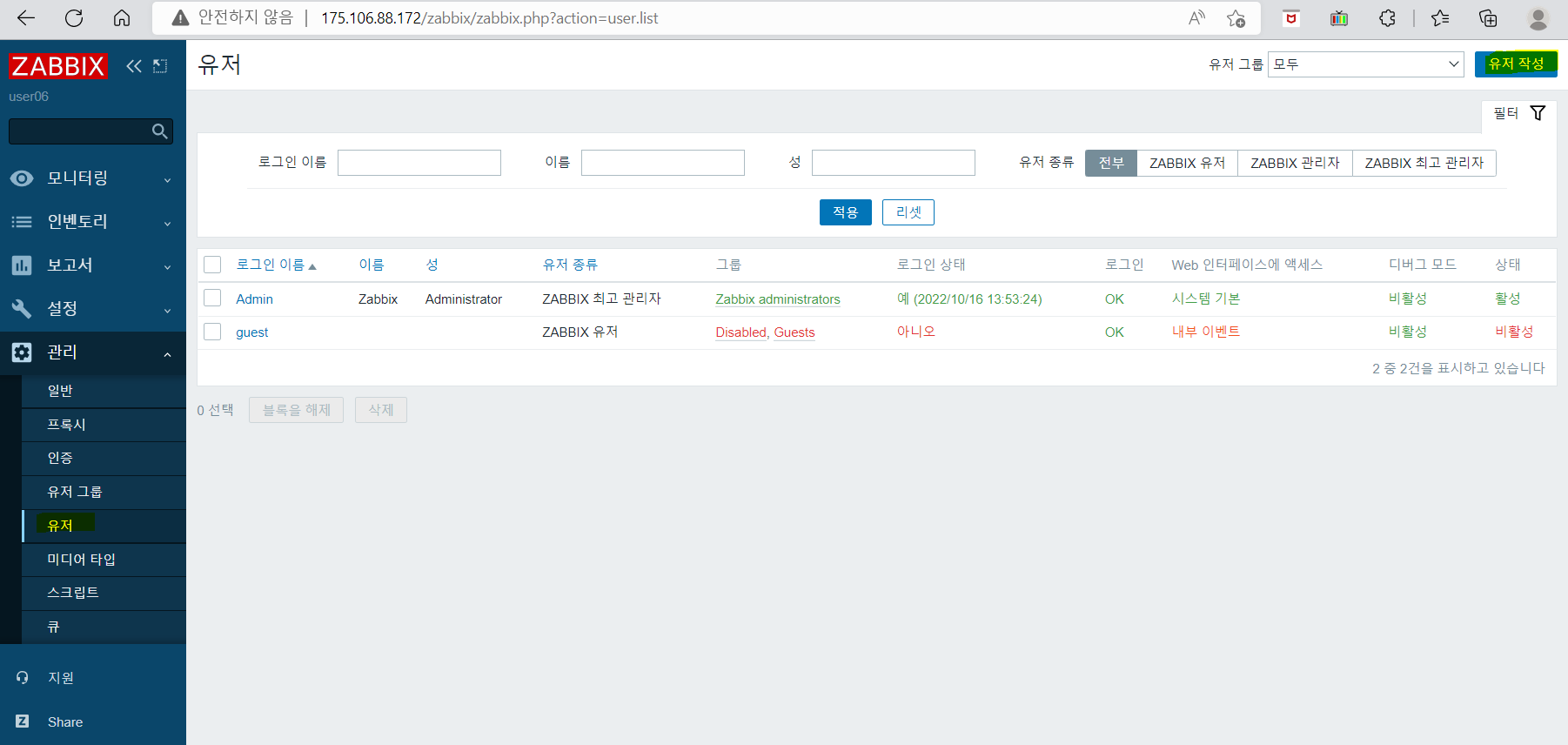This screenshot has width=1568, height=745.
Task: Open 인증 submenu item
Action: pyautogui.click(x=104, y=458)
